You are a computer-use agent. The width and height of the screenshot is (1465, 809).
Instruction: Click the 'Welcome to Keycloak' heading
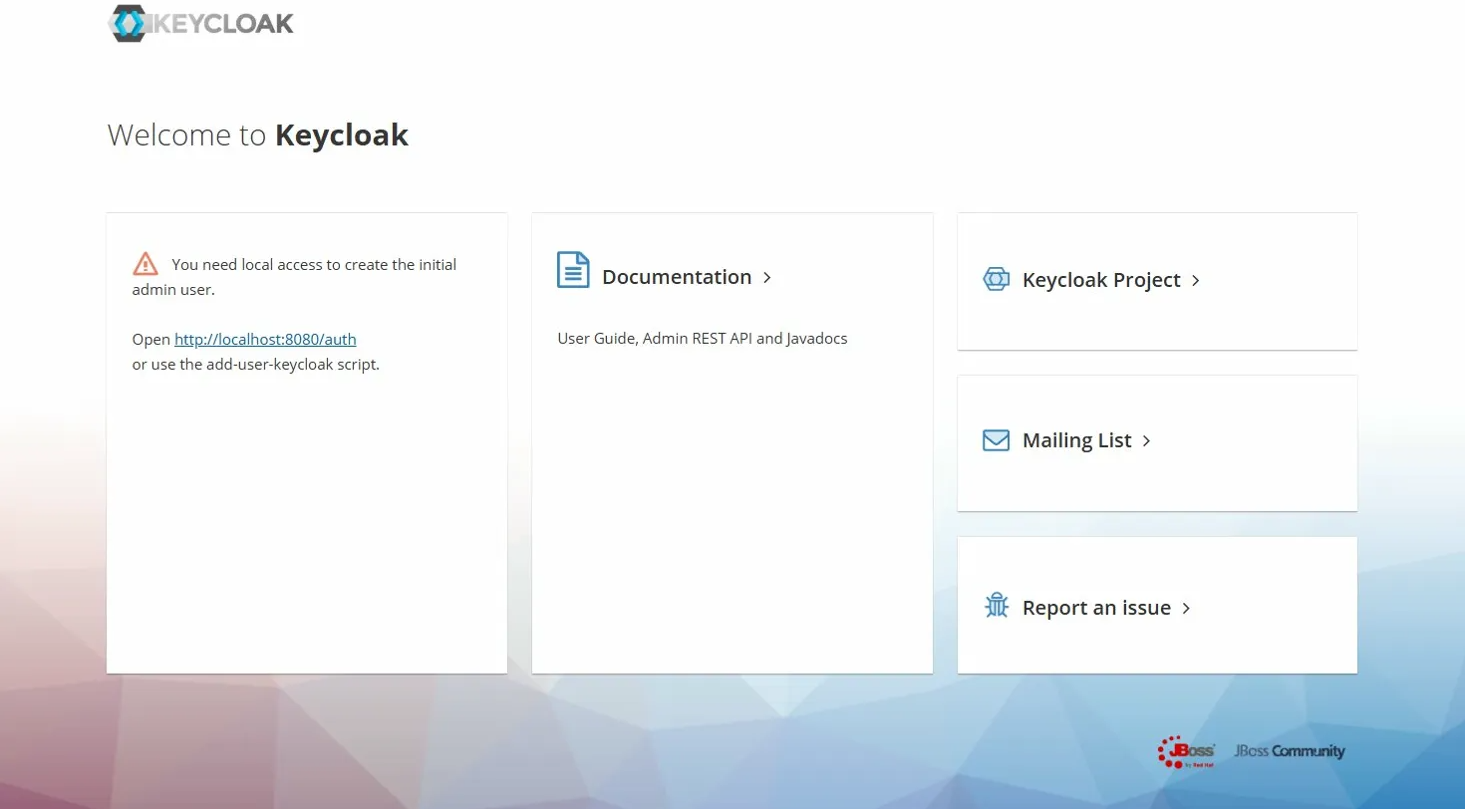tap(258, 135)
